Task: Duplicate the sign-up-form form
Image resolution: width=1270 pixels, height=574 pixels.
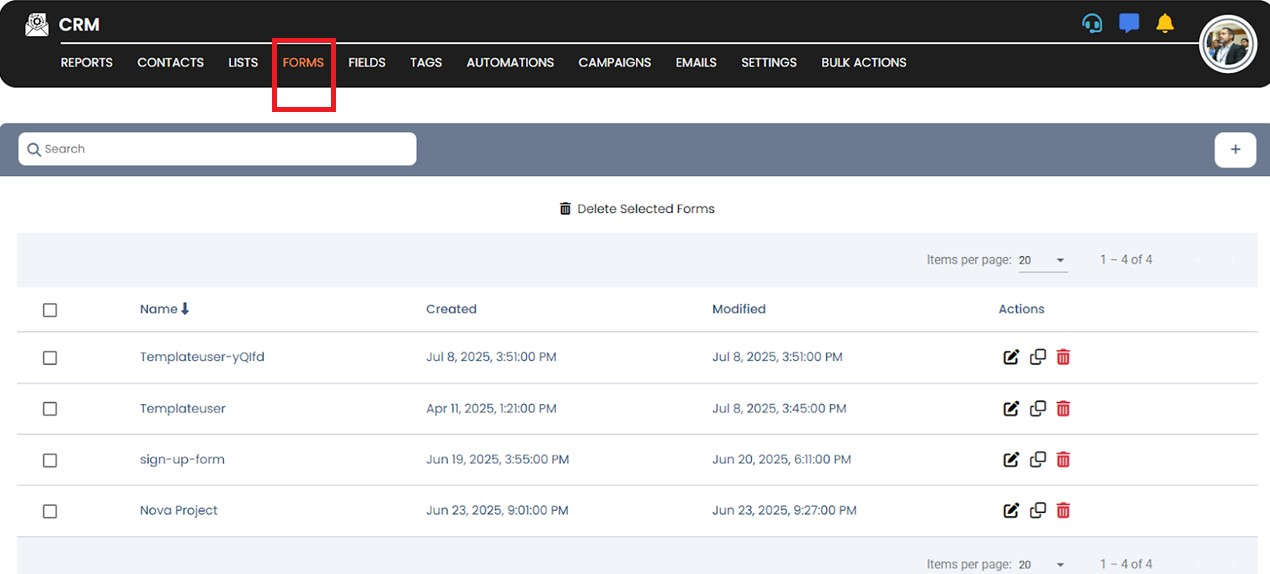Action: pos(1038,459)
